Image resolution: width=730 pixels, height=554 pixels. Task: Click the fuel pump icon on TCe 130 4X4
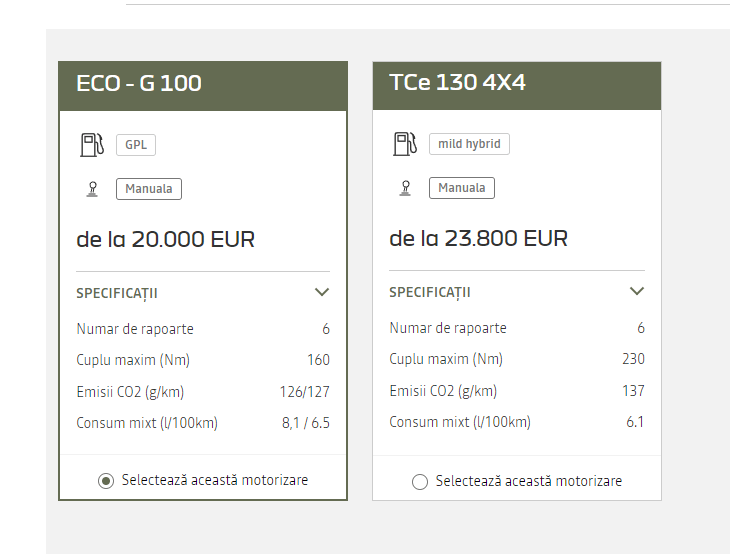pos(405,144)
